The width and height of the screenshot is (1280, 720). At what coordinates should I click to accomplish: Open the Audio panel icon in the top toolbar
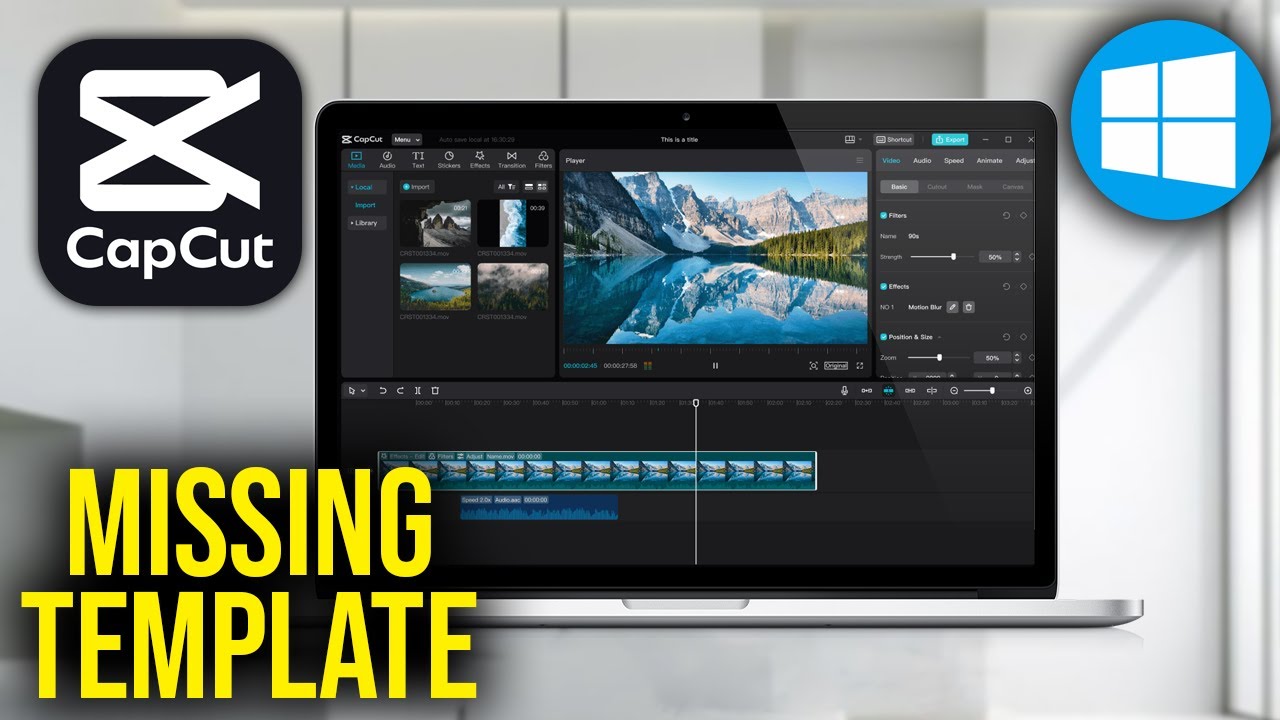point(386,159)
